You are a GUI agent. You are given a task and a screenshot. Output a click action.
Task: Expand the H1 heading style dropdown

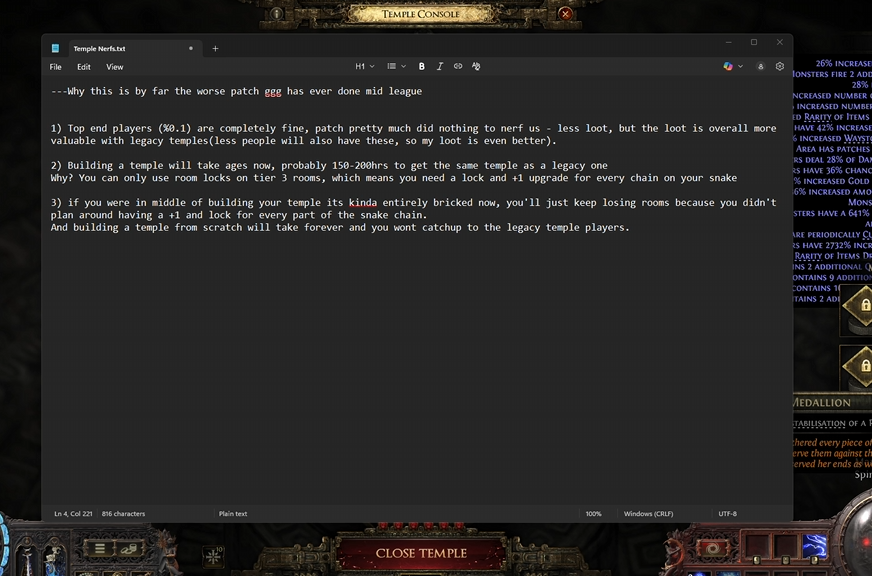click(x=365, y=66)
